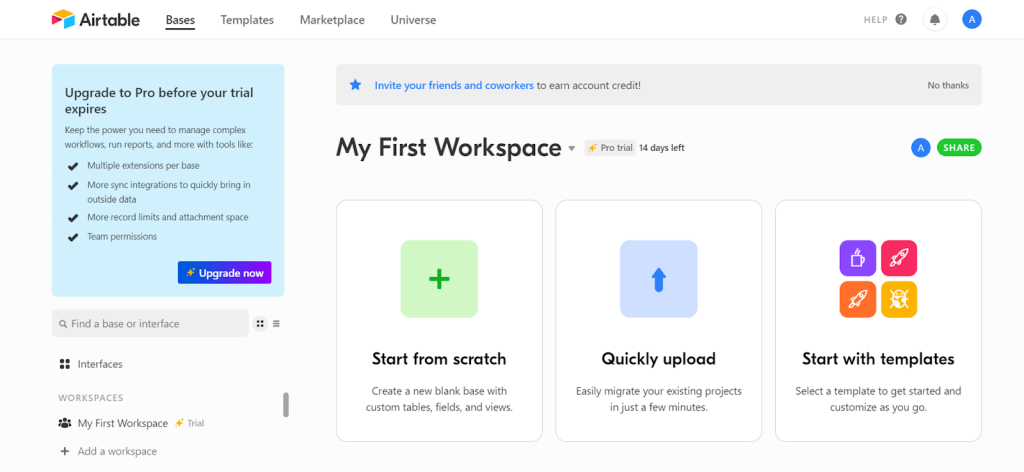This screenshot has width=1024, height=472.
Task: Click the pink rocket template icon
Action: (899, 258)
